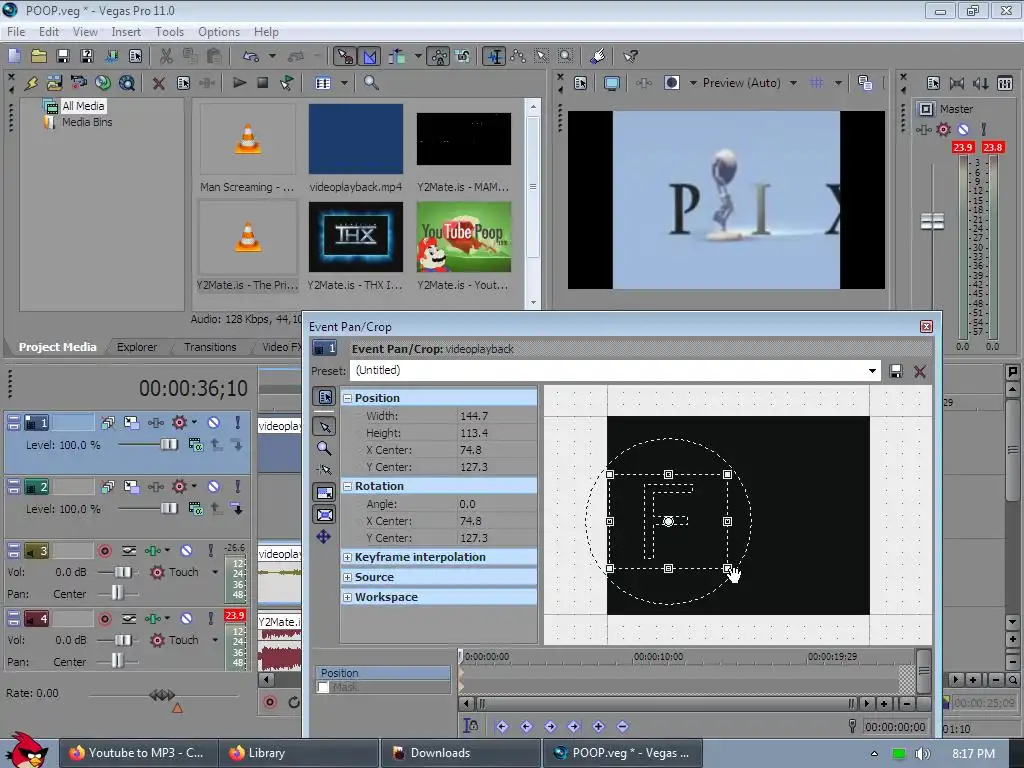Open Downloads from the taskbar

click(x=461, y=753)
